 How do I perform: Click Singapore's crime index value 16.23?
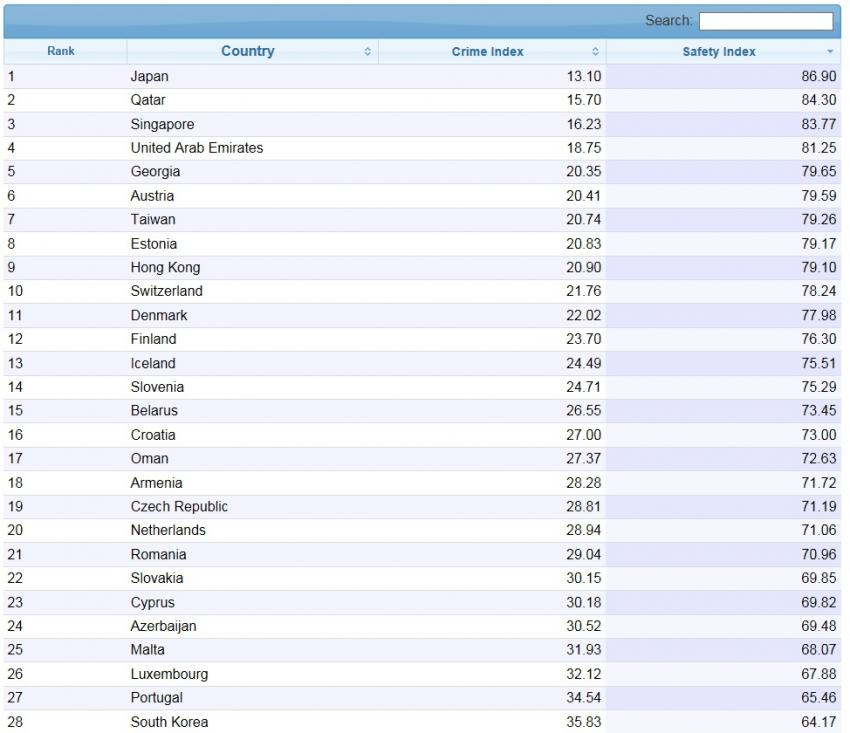tap(584, 124)
